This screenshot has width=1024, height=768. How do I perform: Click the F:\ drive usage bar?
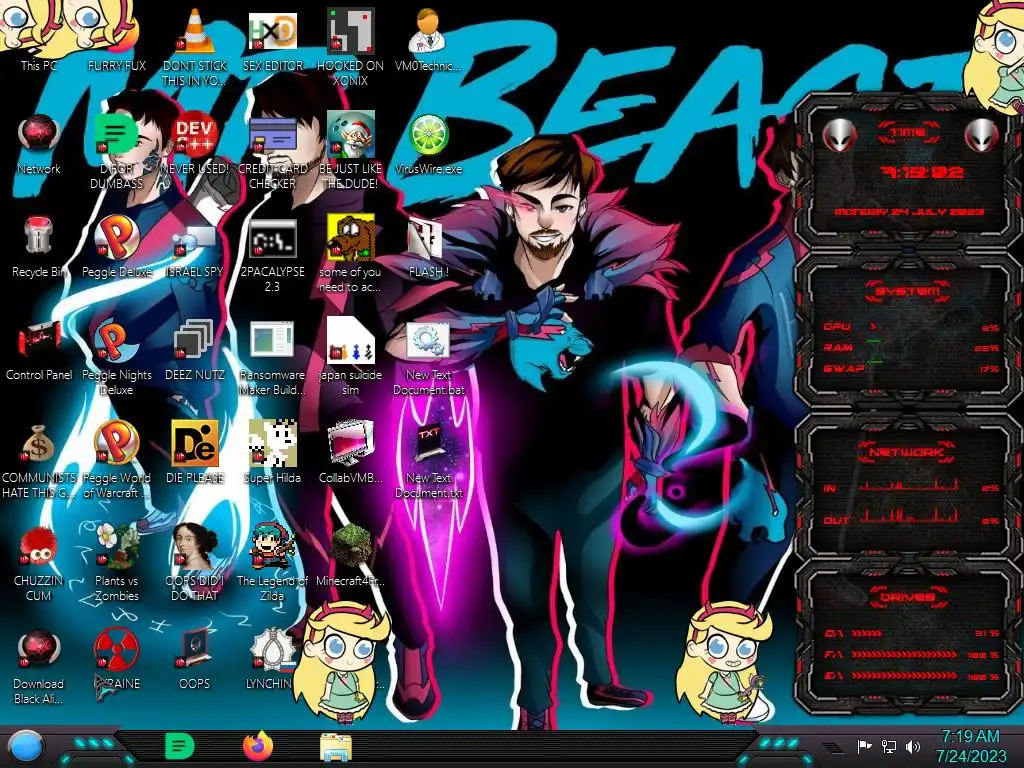(904, 654)
